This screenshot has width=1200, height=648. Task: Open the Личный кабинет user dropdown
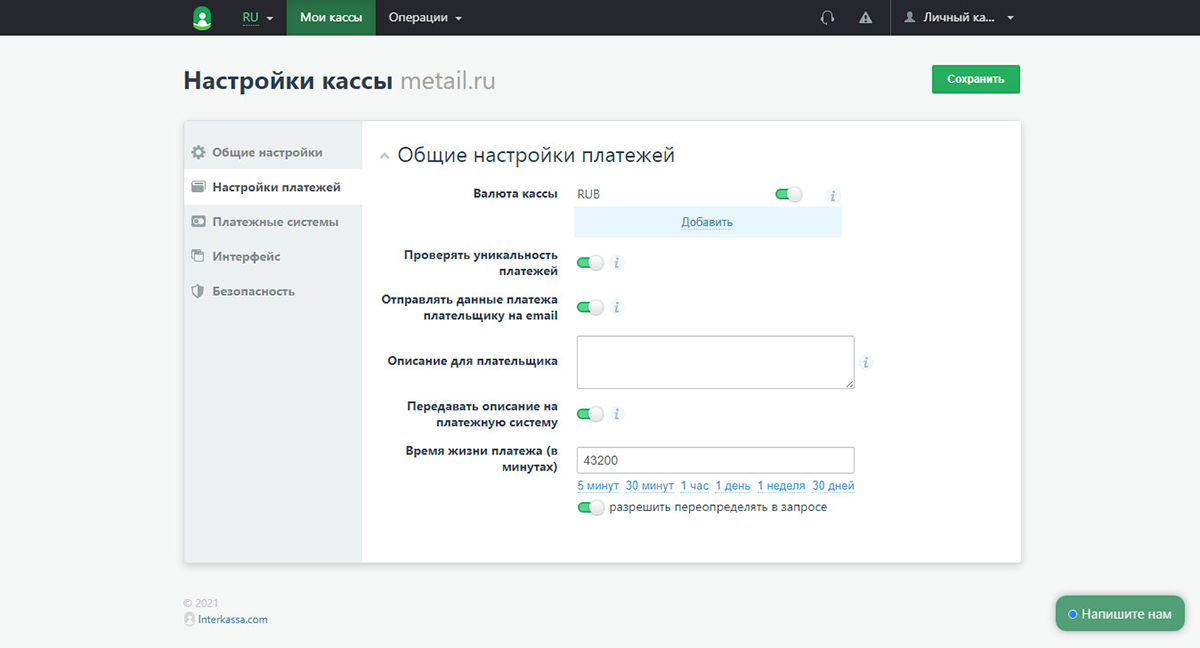point(958,18)
